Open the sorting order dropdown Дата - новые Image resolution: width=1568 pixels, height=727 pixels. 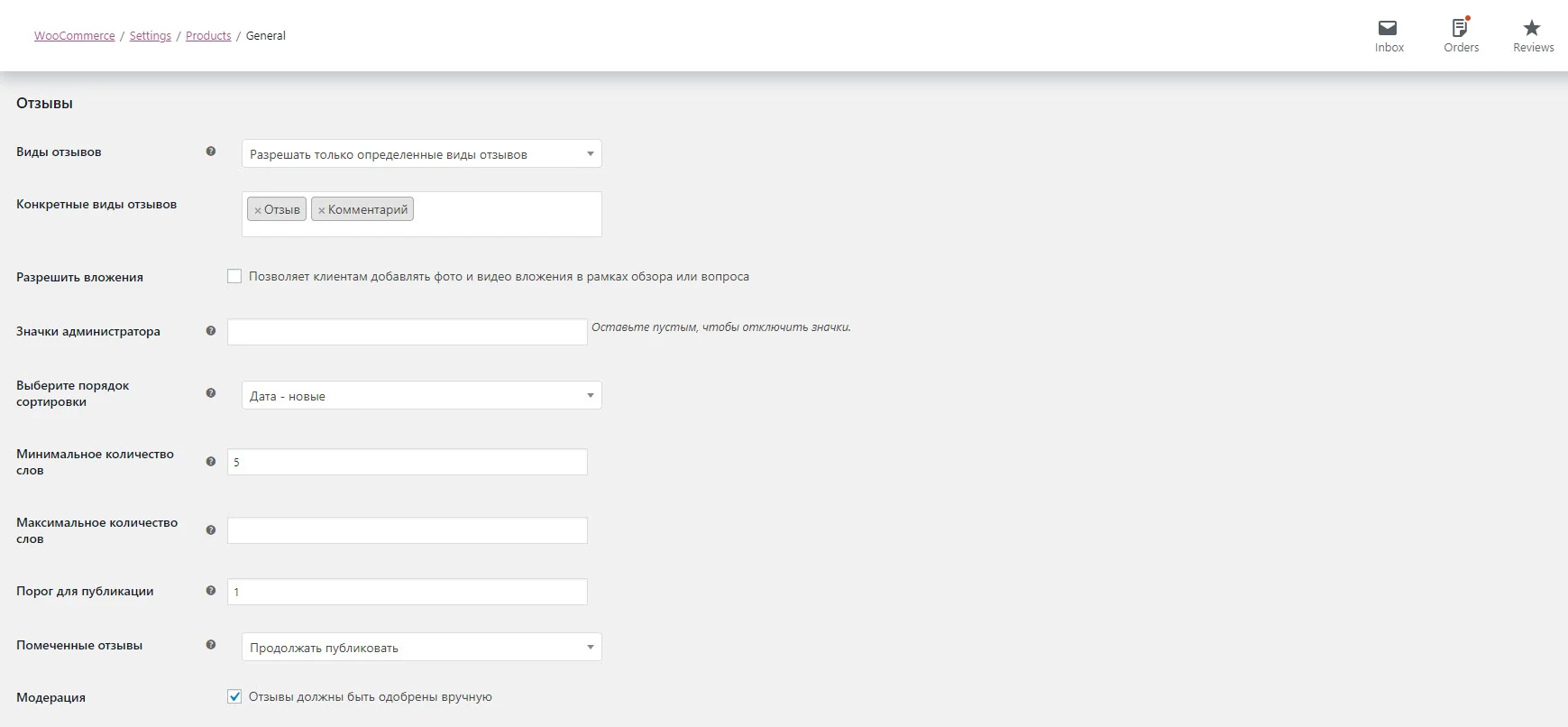(422, 396)
